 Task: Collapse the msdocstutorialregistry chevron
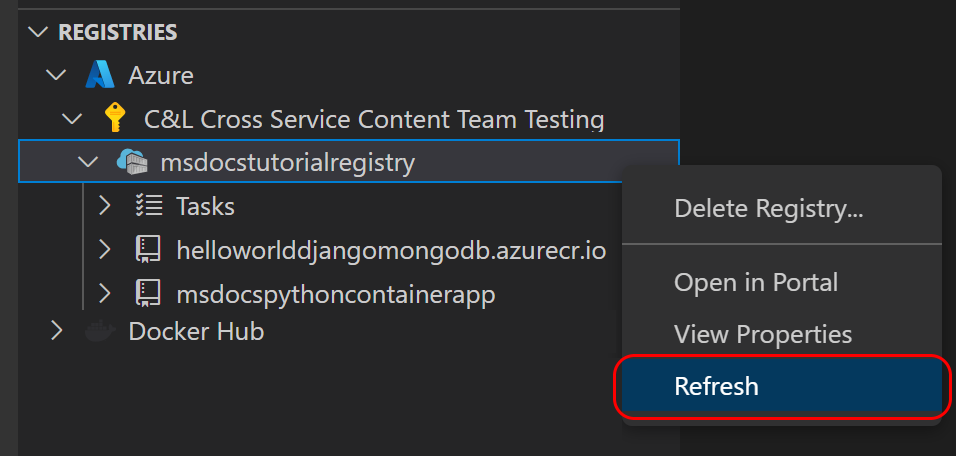click(x=88, y=162)
